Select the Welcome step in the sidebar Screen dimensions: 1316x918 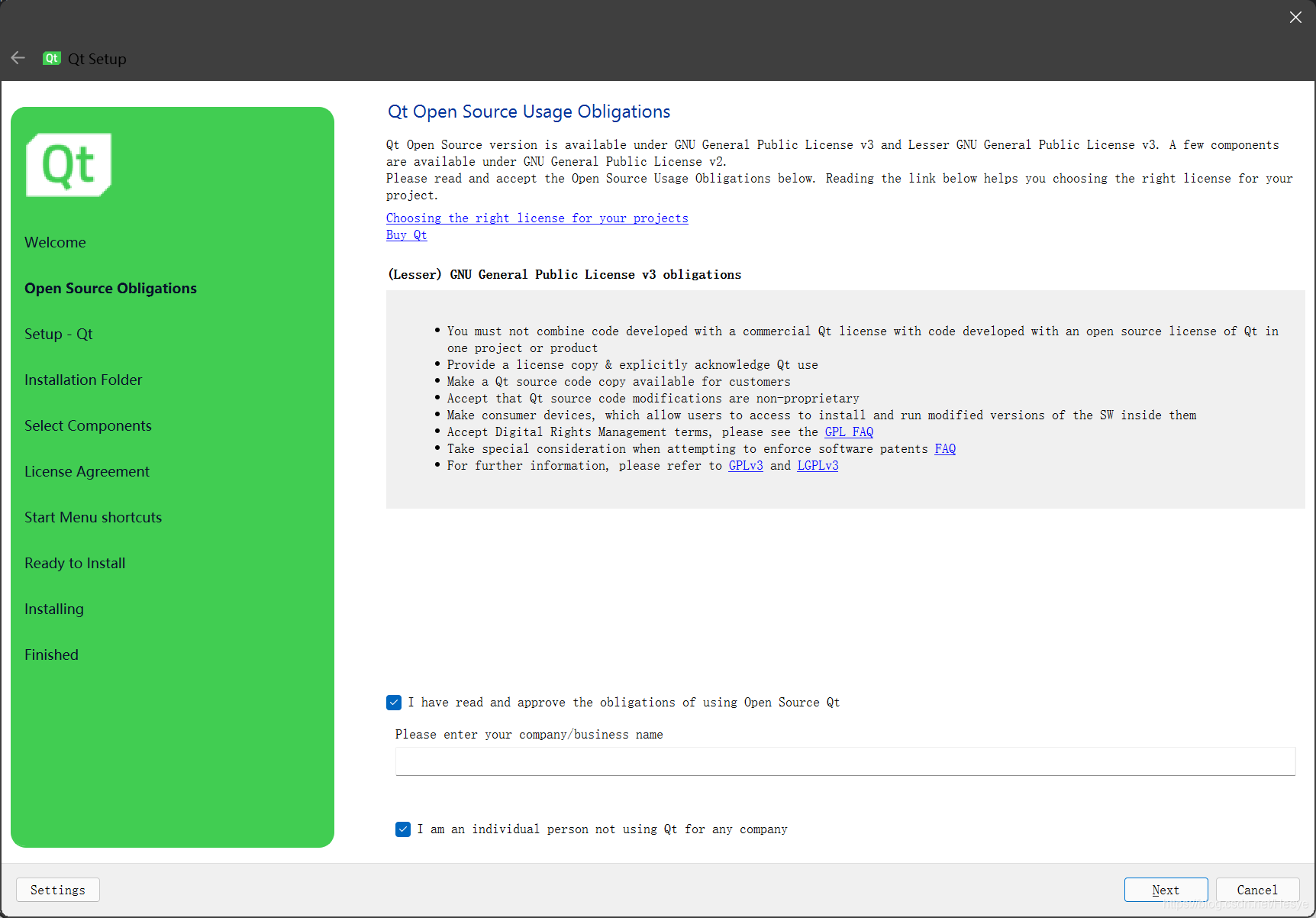(55, 242)
